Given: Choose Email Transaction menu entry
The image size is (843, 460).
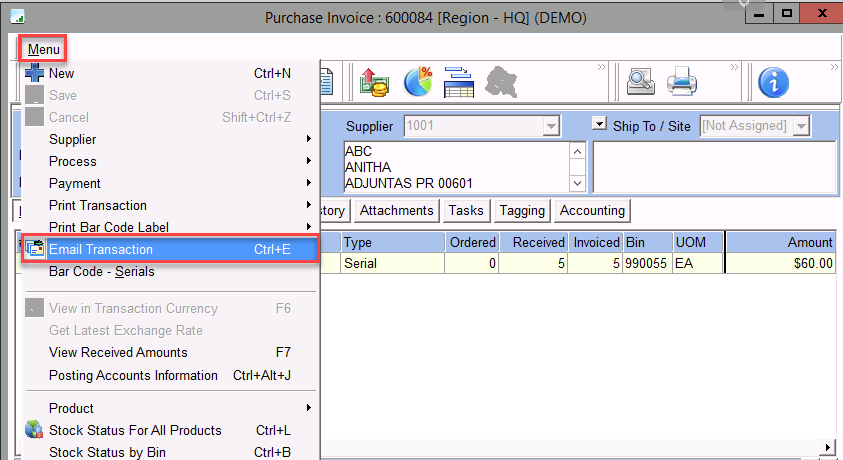Looking at the screenshot, I should (x=101, y=249).
